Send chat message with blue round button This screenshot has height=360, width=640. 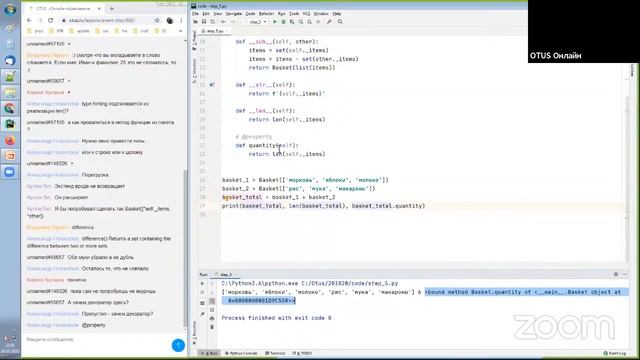[x=178, y=345]
